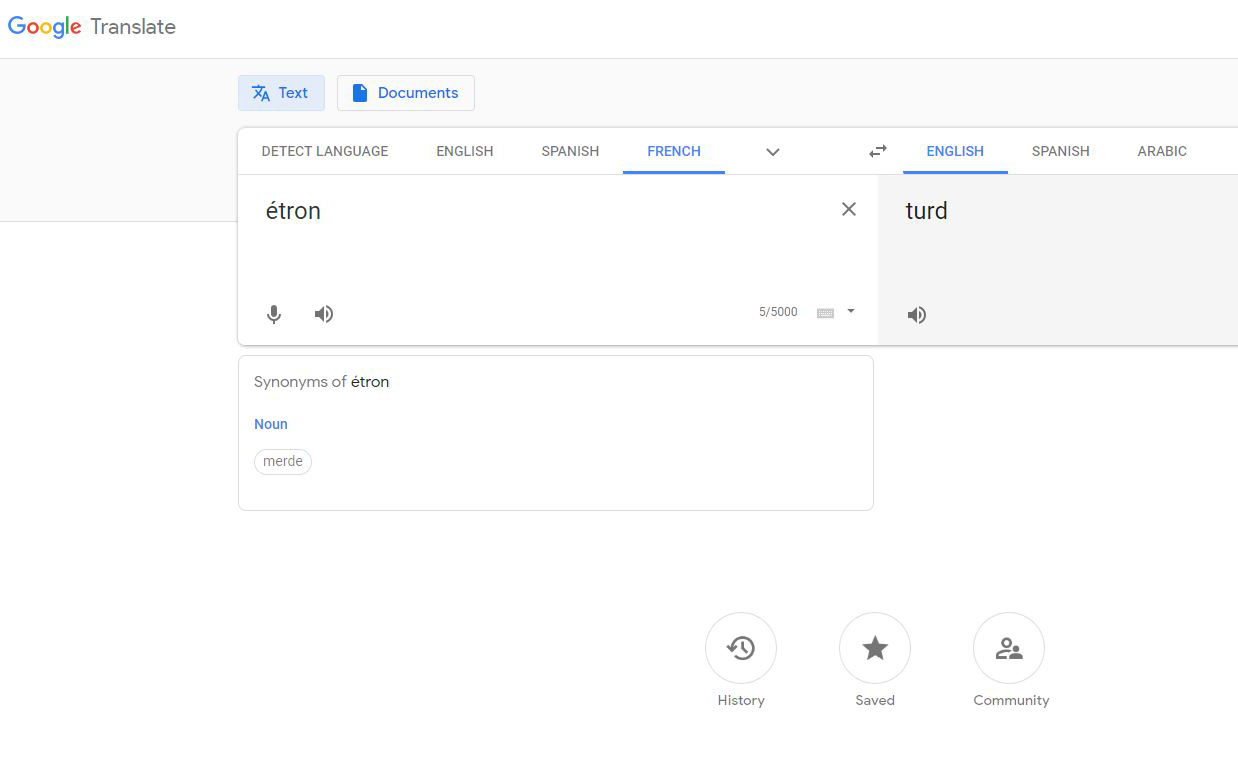Screen dimensions: 1238x773
Task: Click the Community label text
Action: (x=1011, y=700)
